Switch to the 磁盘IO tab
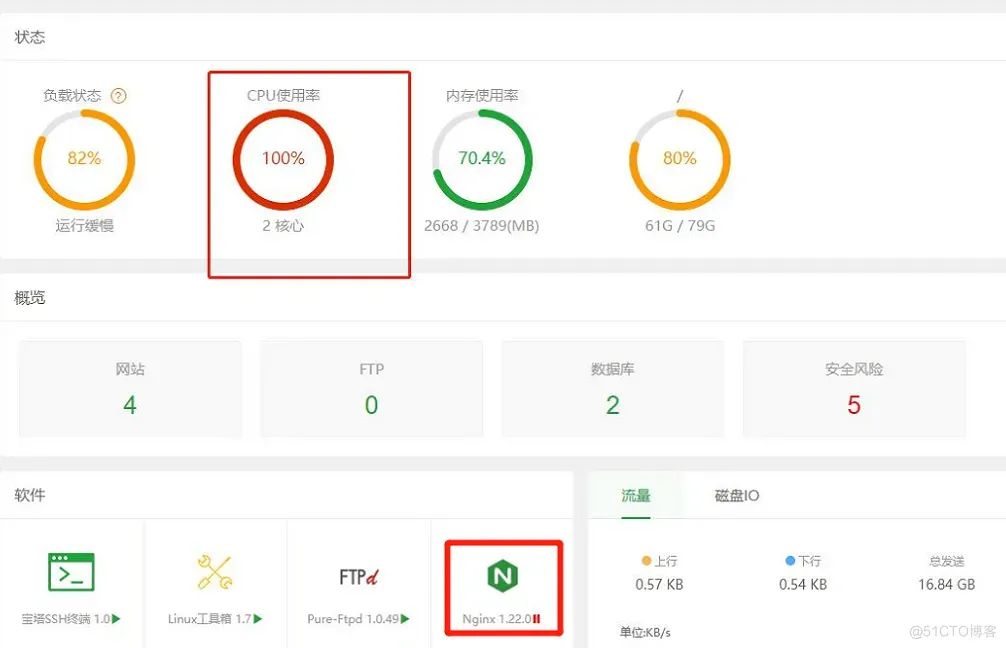Image resolution: width=1006 pixels, height=648 pixels. tap(737, 495)
